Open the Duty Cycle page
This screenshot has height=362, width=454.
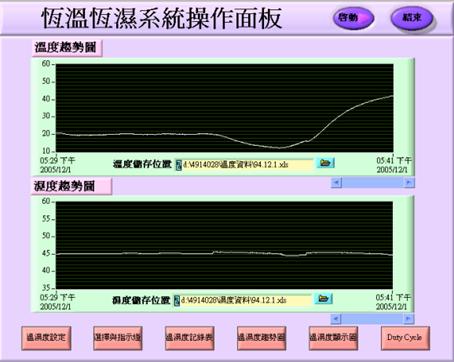coord(405,338)
